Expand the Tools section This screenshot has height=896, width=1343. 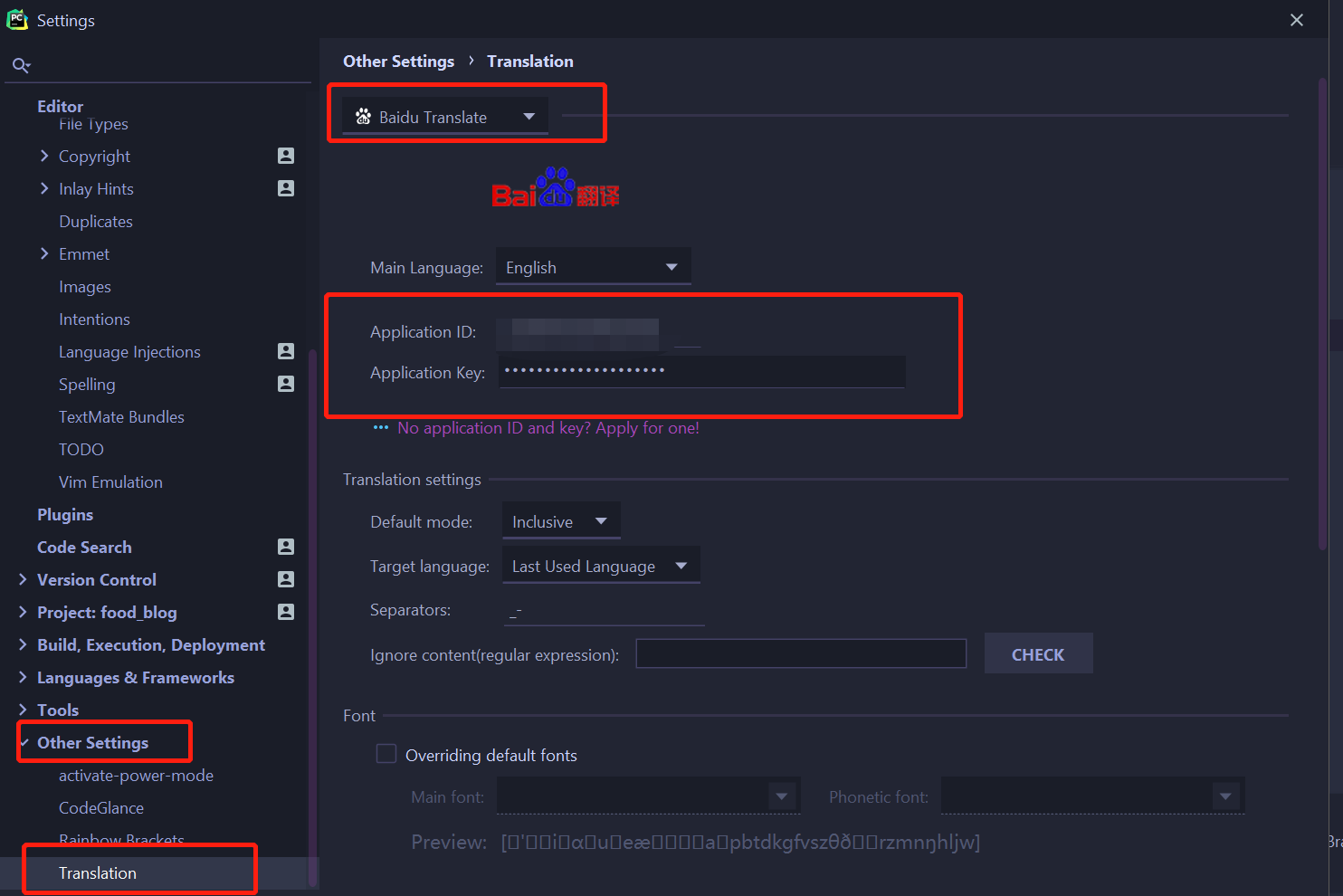point(23,710)
